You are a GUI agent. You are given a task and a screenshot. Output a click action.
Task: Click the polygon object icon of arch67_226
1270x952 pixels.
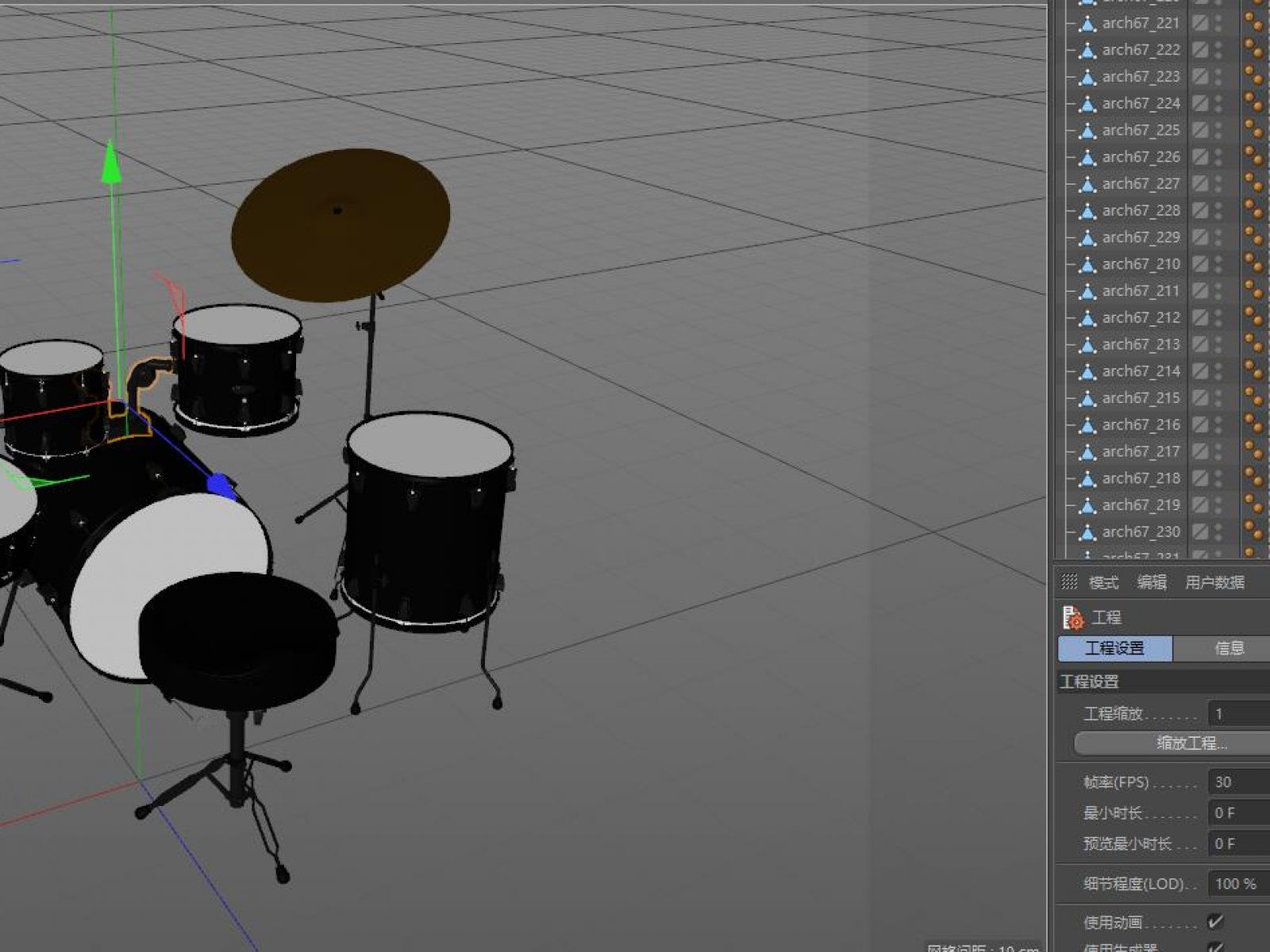[x=1087, y=157]
